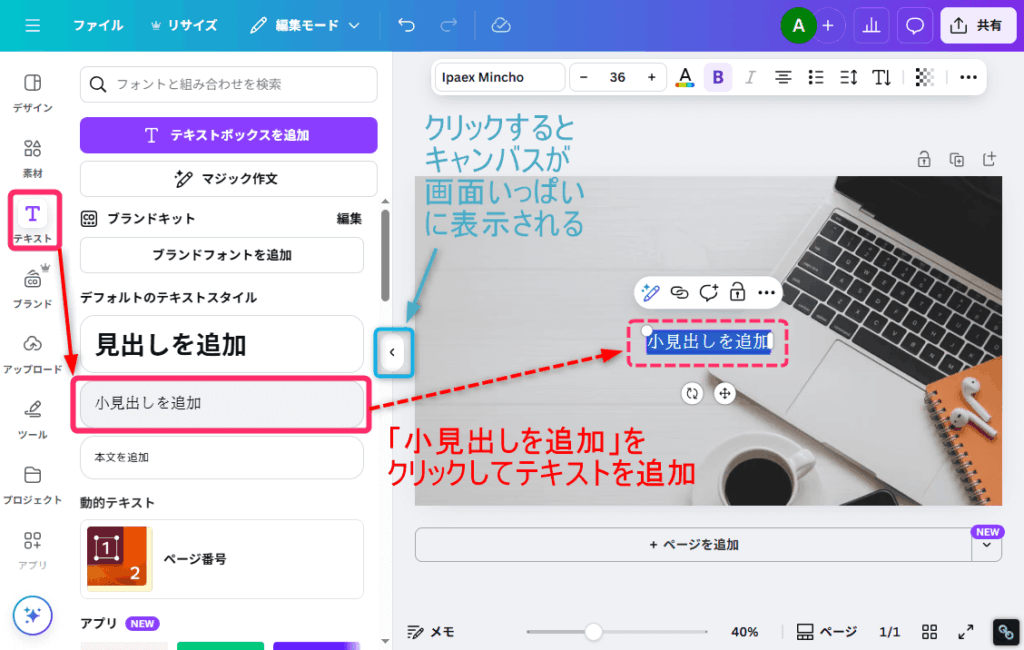Viewport: 1024px width, 650px height.
Task: Open the text color picker
Action: click(684, 77)
